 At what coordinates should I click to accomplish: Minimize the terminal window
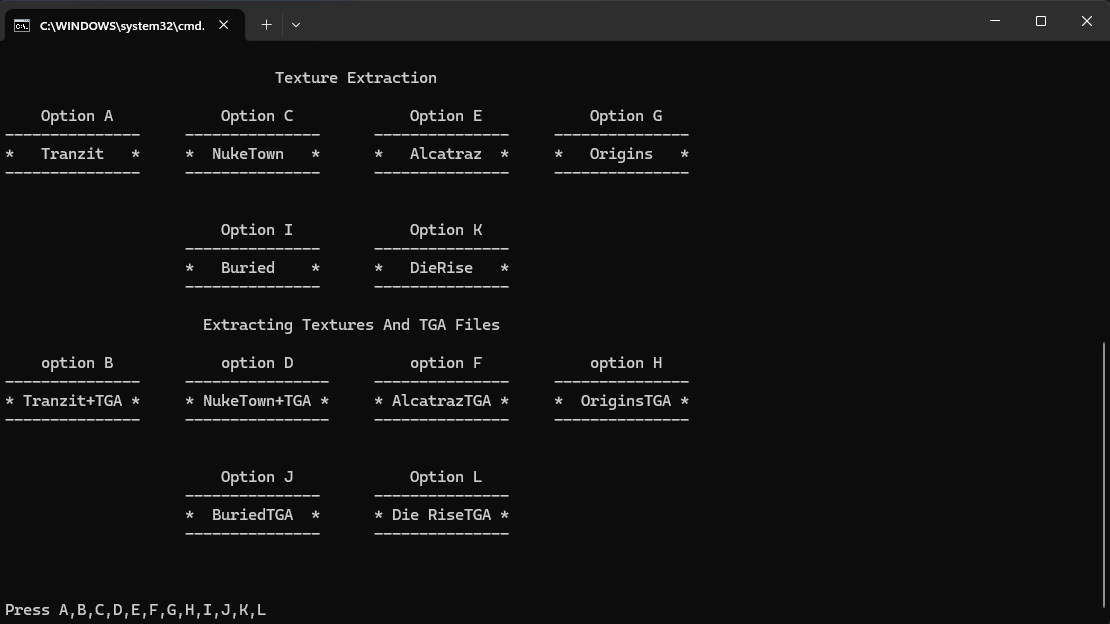995,21
